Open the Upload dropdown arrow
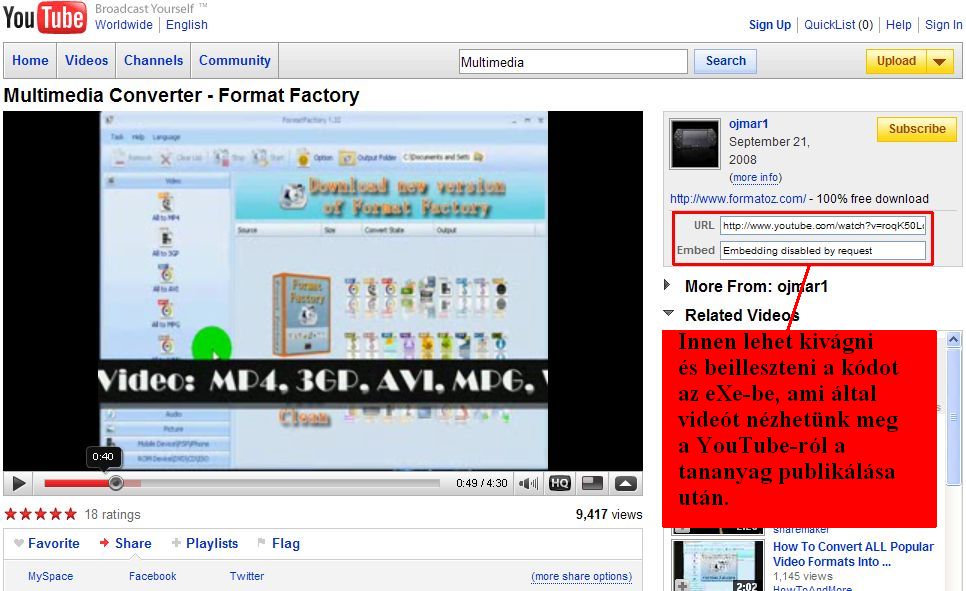The image size is (966, 591). [x=940, y=61]
